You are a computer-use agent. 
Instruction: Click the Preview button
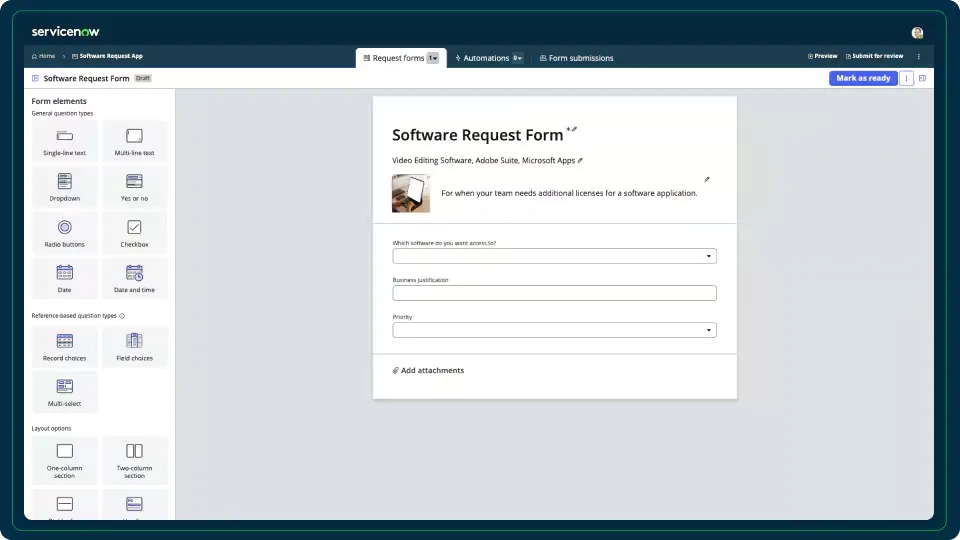pyautogui.click(x=822, y=56)
